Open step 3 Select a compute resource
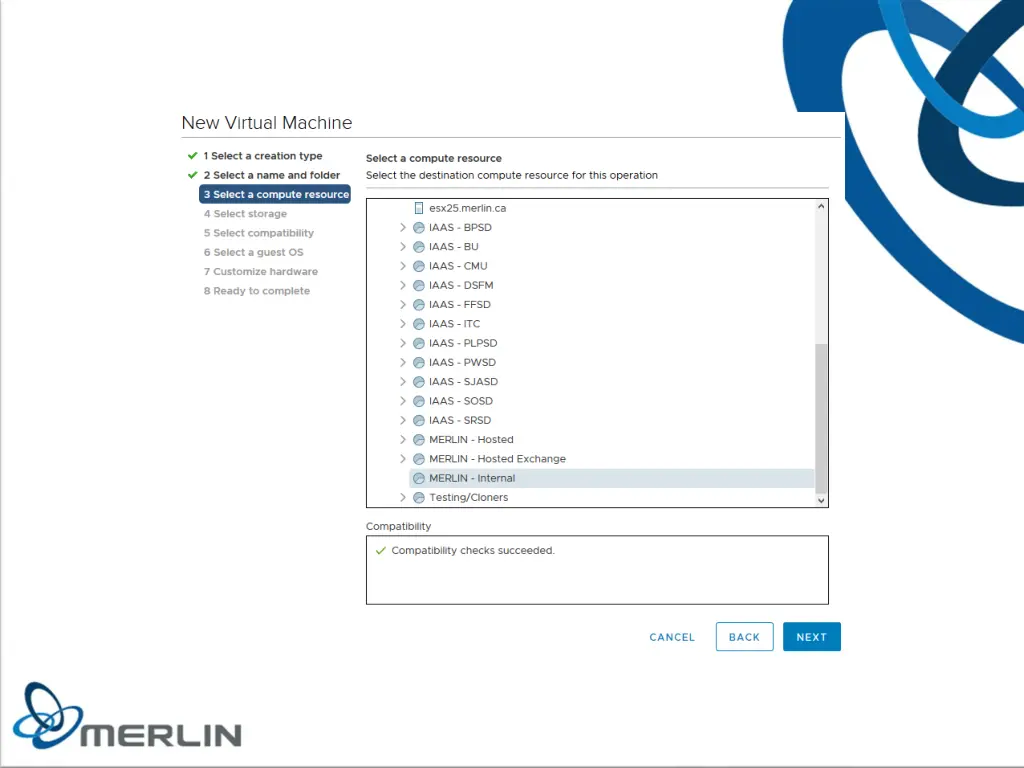 [x=275, y=195]
